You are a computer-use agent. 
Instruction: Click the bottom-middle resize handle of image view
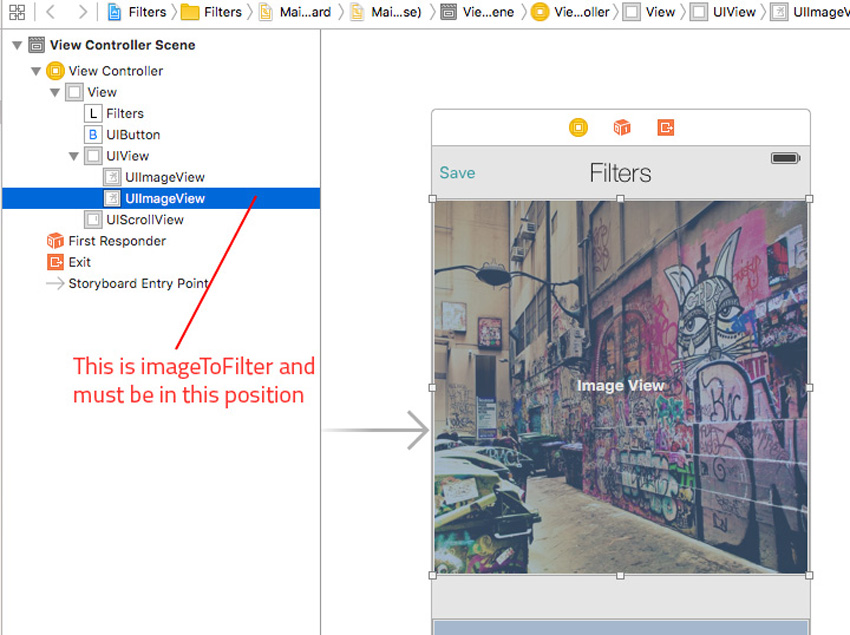pyautogui.click(x=620, y=575)
